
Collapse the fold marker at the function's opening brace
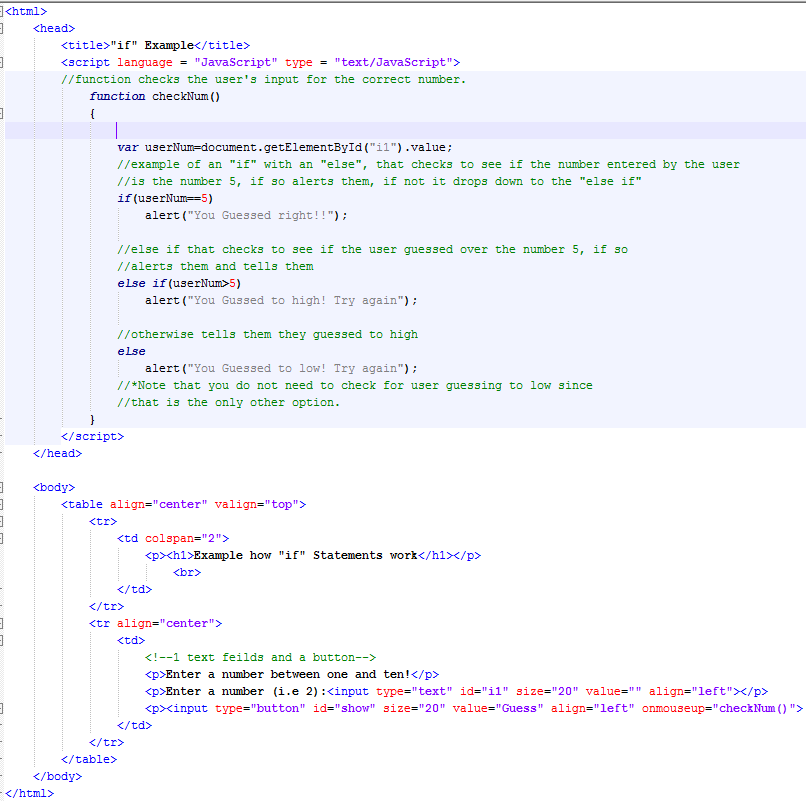pos(1,113)
